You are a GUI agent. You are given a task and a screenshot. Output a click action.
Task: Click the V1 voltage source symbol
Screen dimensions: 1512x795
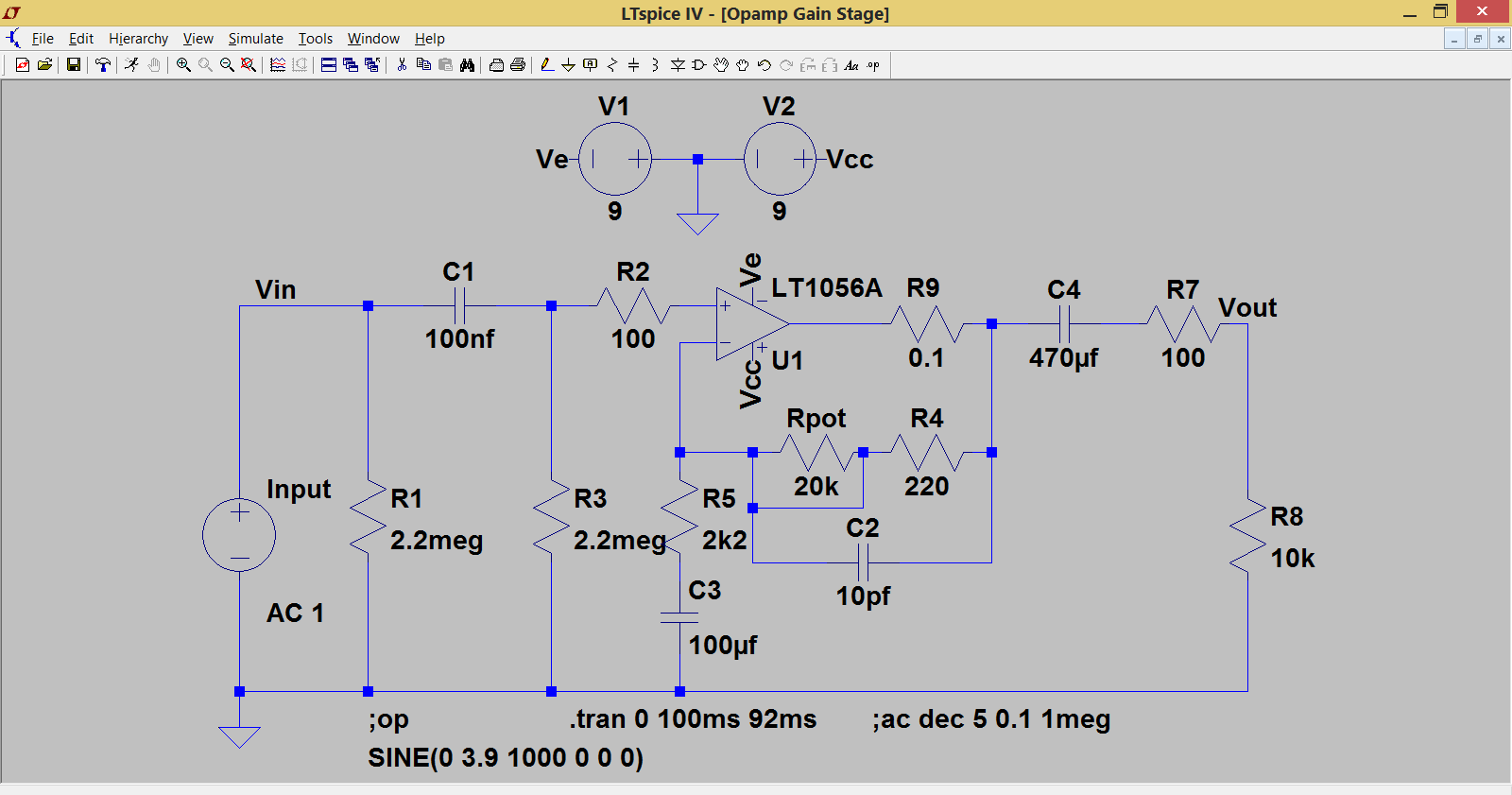[615, 159]
